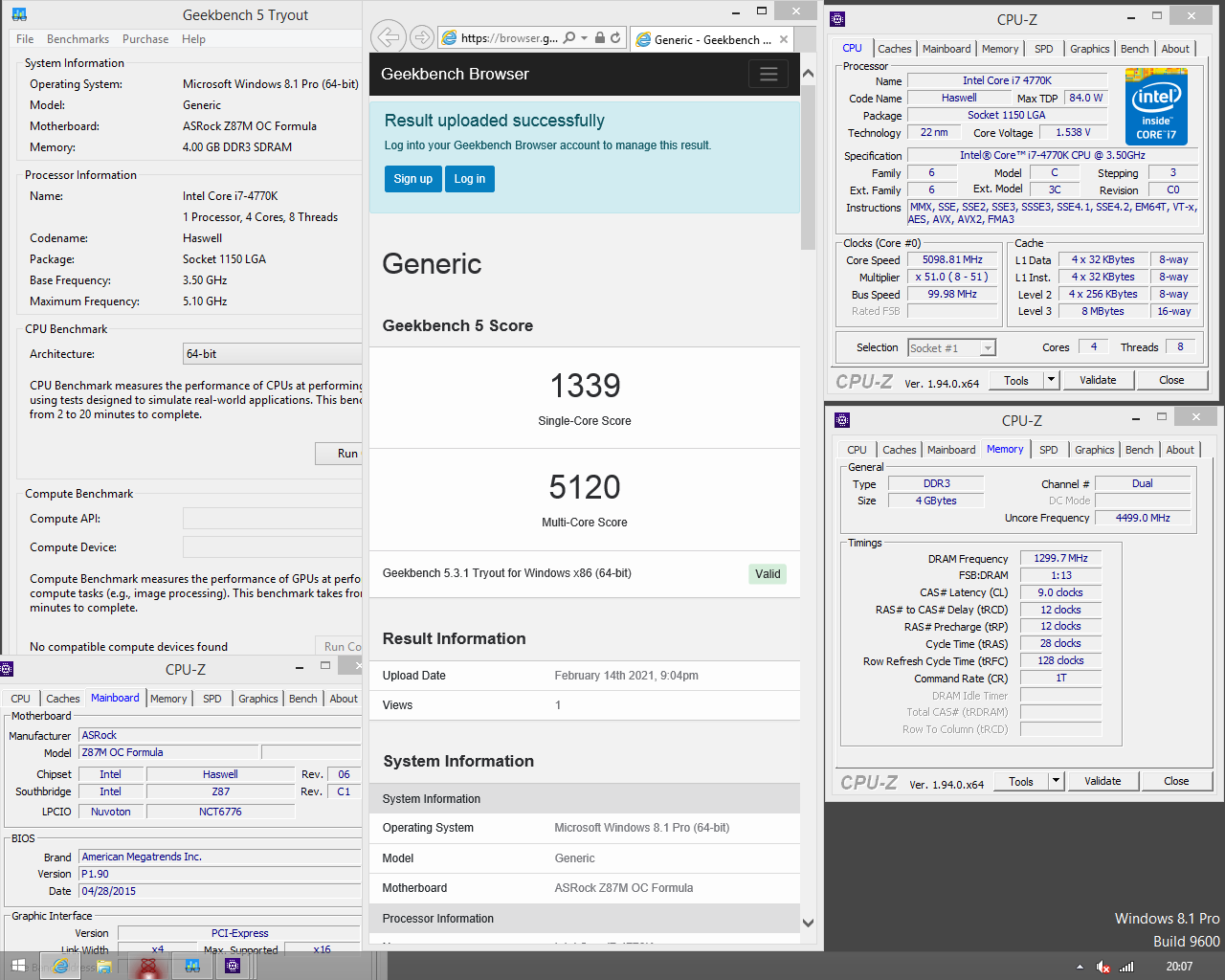The width and height of the screenshot is (1225, 980).
Task: Click the Log in button
Action: click(470, 179)
